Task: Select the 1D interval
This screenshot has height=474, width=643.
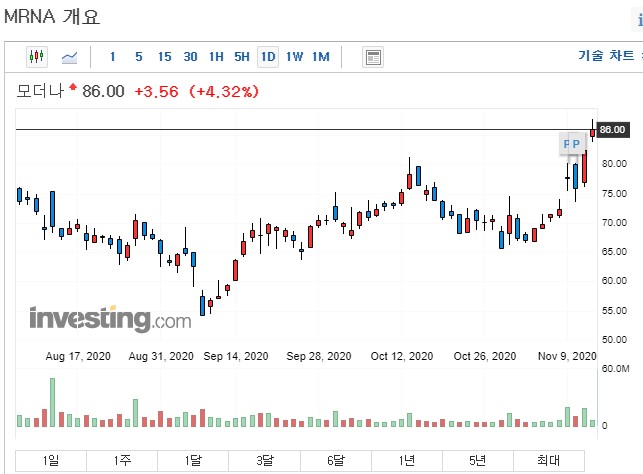Action: click(268, 57)
